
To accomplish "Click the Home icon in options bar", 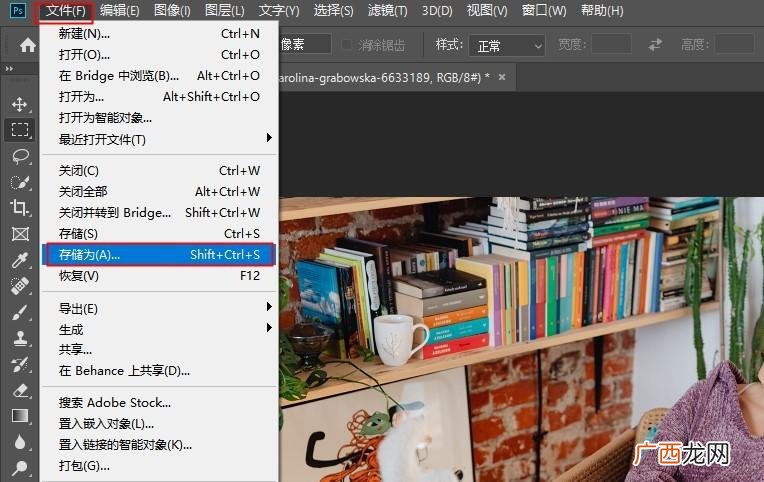I will [28, 45].
